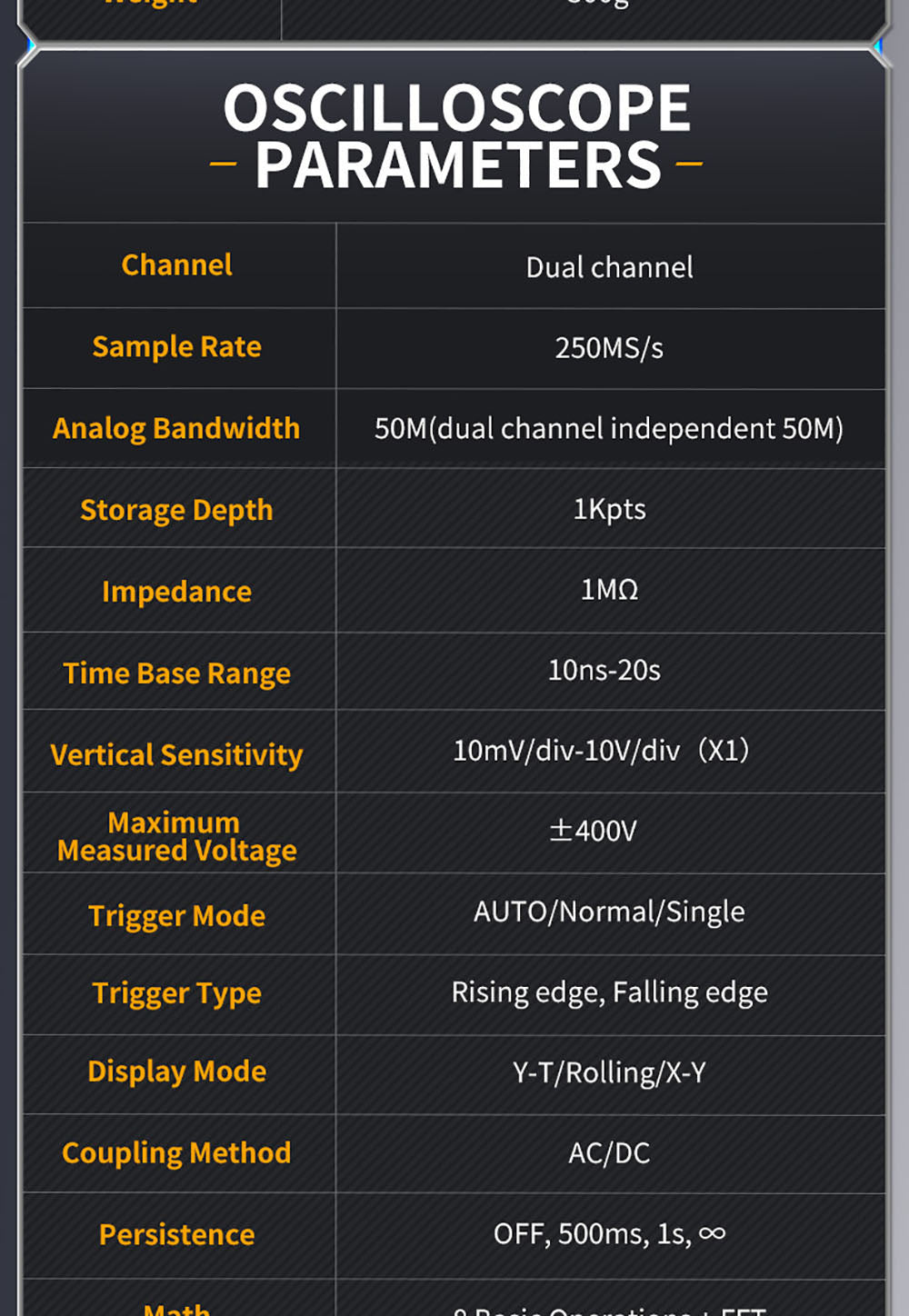This screenshot has height=1316, width=909.
Task: Click the Analog Bandwidth label
Action: point(176,428)
